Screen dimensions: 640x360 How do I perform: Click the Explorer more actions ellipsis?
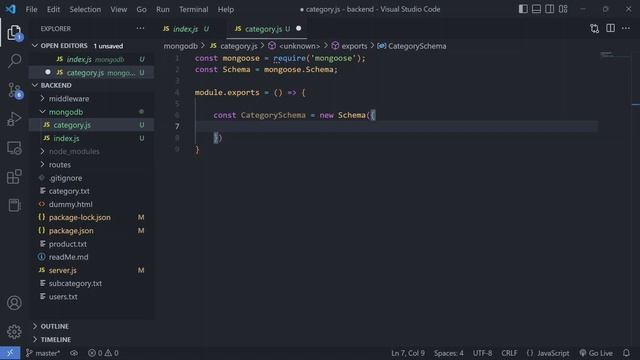click(140, 29)
